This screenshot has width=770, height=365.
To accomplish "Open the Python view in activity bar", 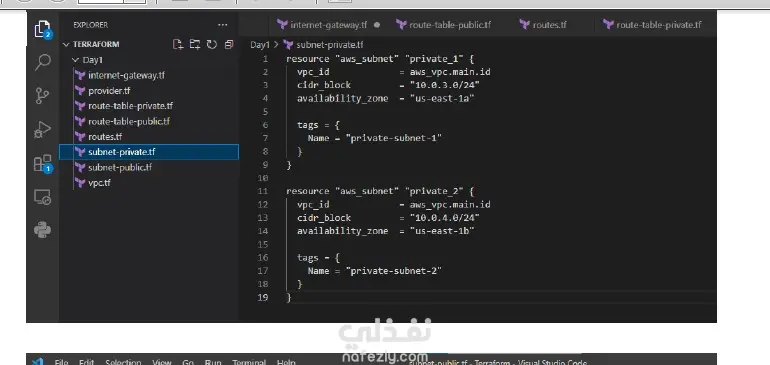I will point(43,230).
